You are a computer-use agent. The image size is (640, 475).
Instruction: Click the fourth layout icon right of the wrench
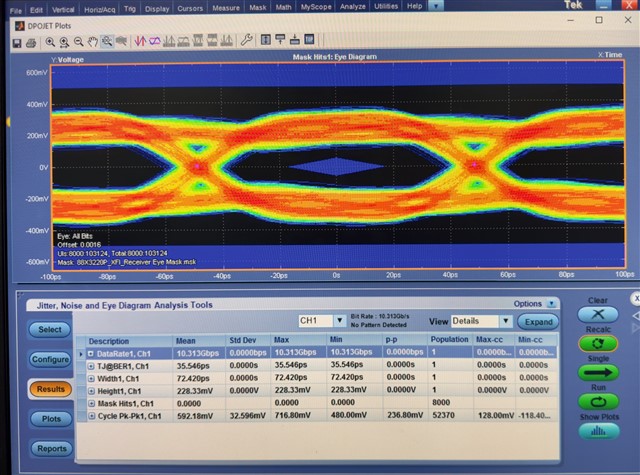point(309,40)
